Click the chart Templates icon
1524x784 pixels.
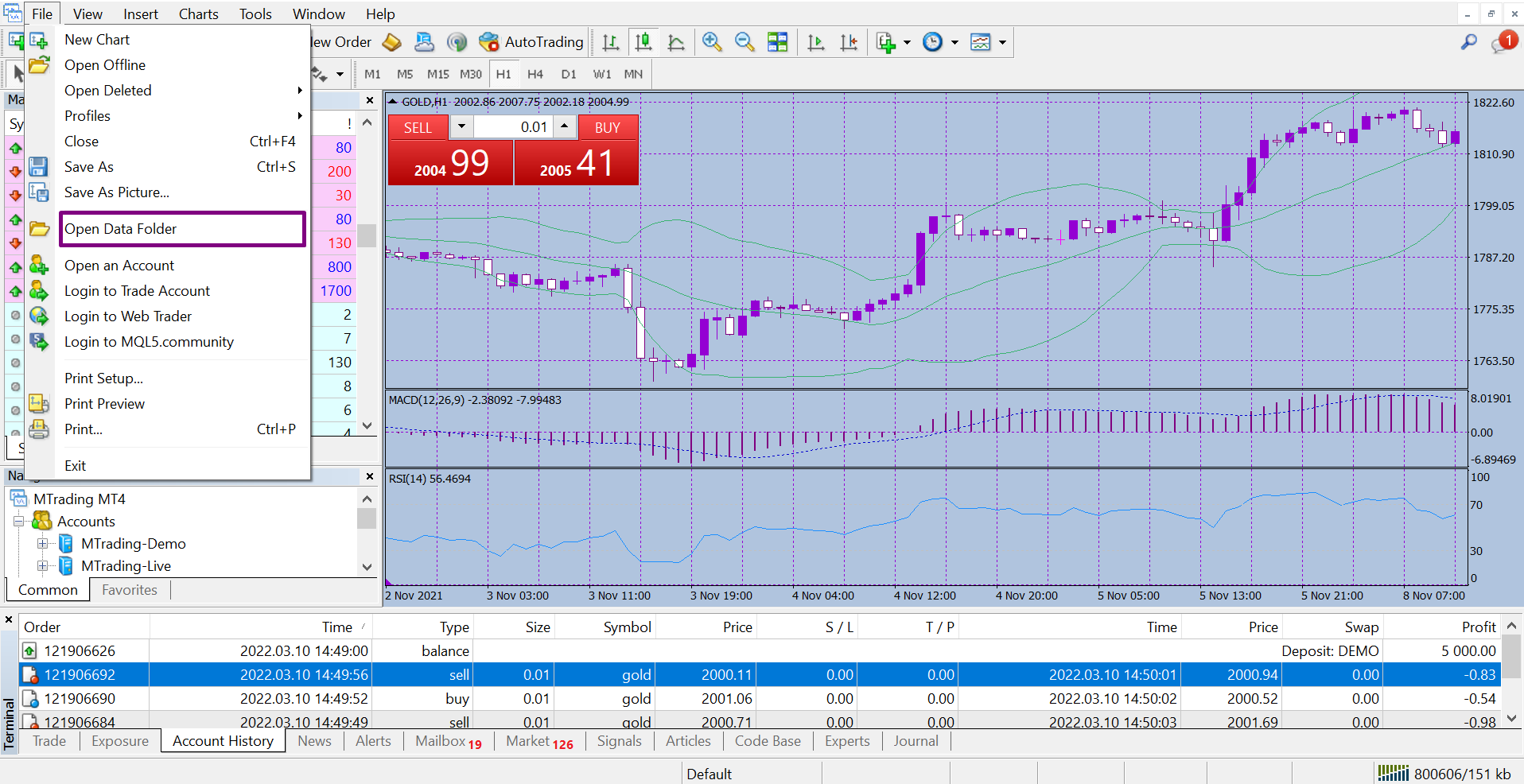(x=981, y=42)
